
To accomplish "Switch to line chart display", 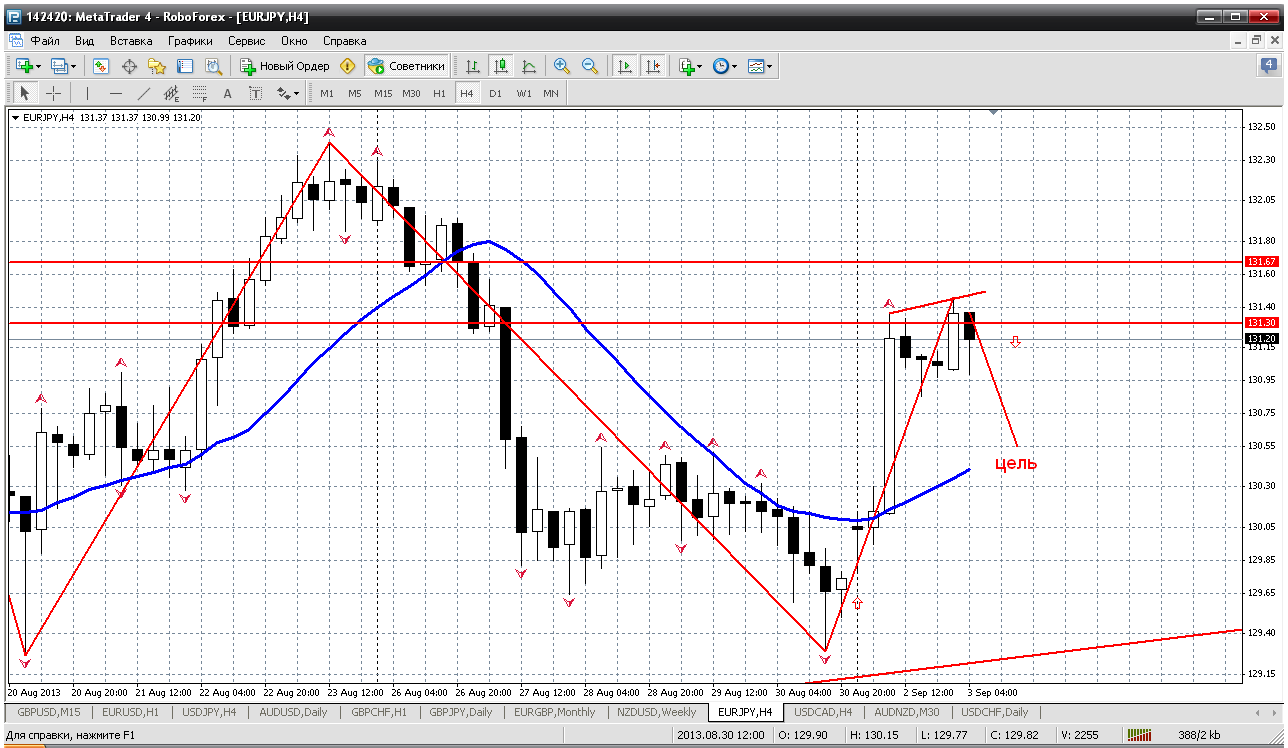I will pos(529,66).
